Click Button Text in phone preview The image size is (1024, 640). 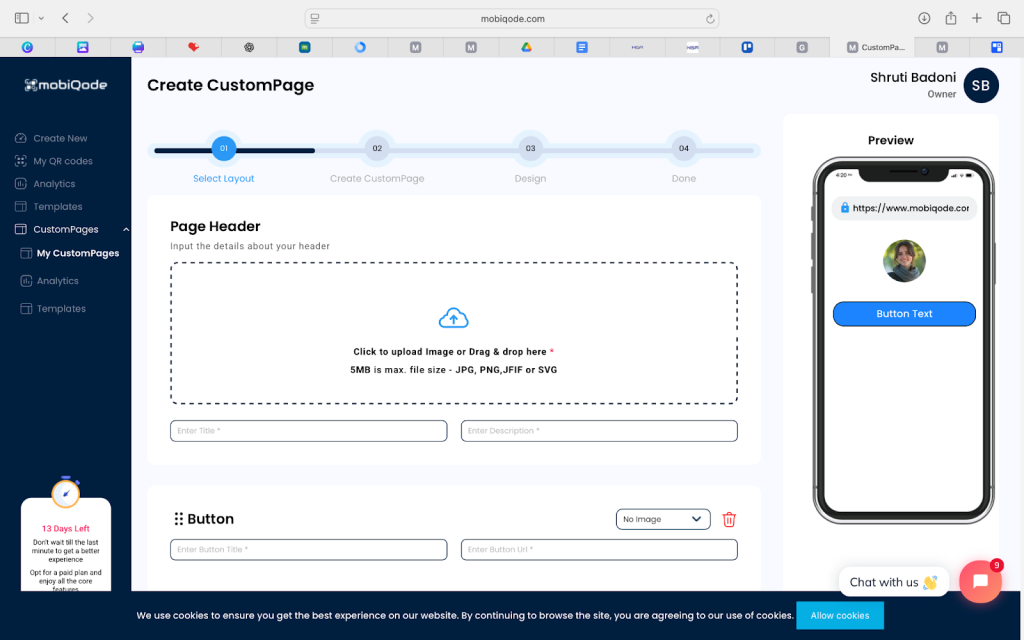coord(903,314)
